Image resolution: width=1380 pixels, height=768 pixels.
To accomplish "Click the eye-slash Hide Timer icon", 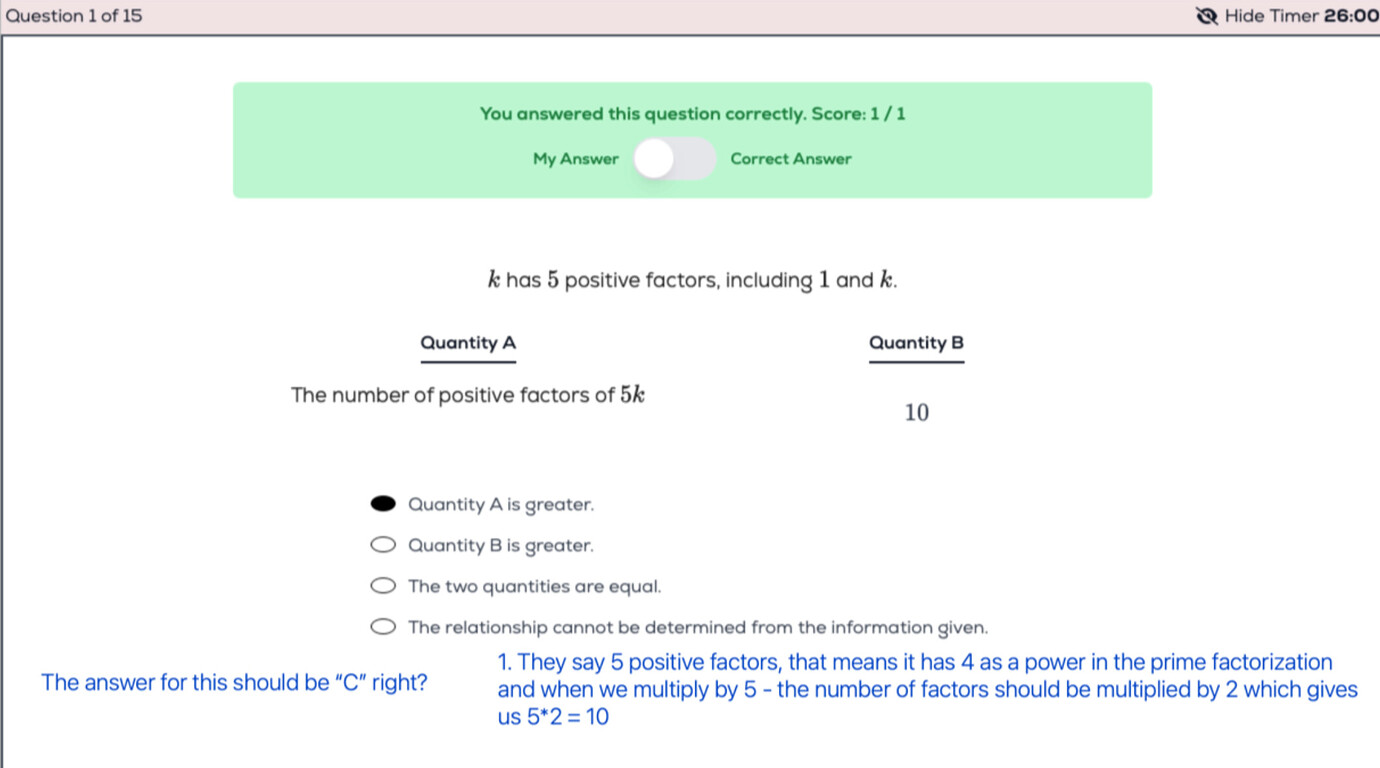I will click(x=1205, y=16).
